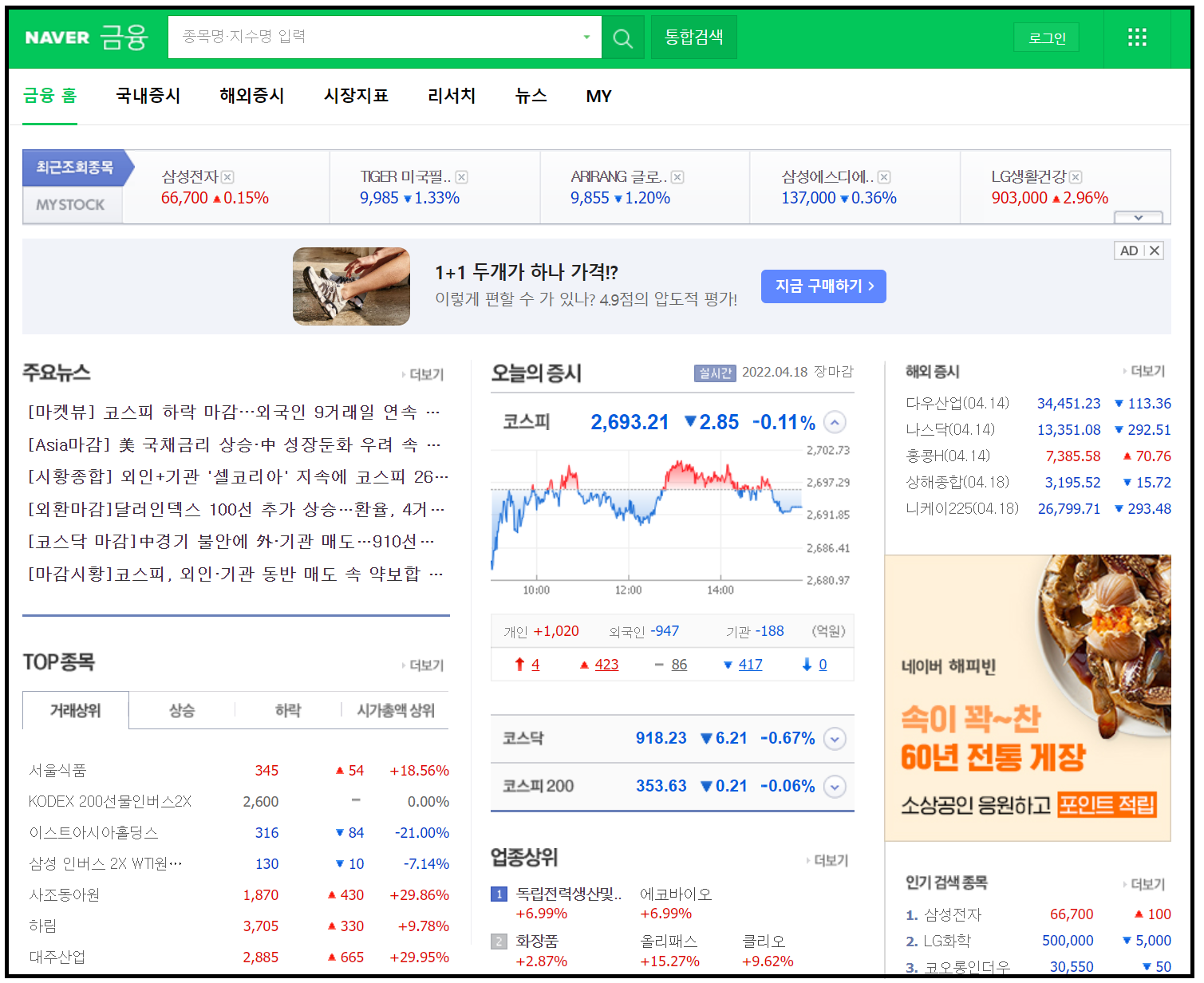This screenshot has height=983, width=1204.
Task: Open 니케이225(04.18) overseas index
Action: 962,509
